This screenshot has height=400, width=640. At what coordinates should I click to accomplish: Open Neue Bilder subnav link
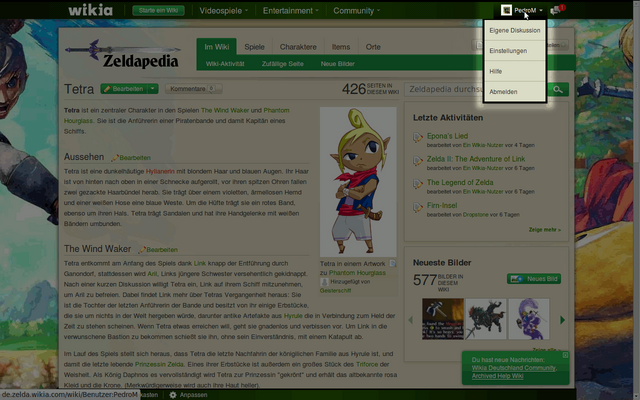[338, 64]
